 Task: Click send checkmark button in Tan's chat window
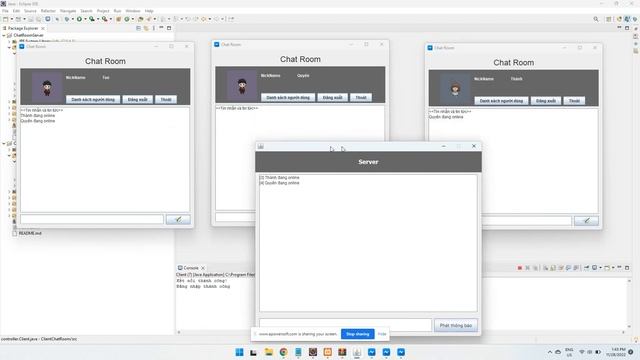(x=178, y=220)
